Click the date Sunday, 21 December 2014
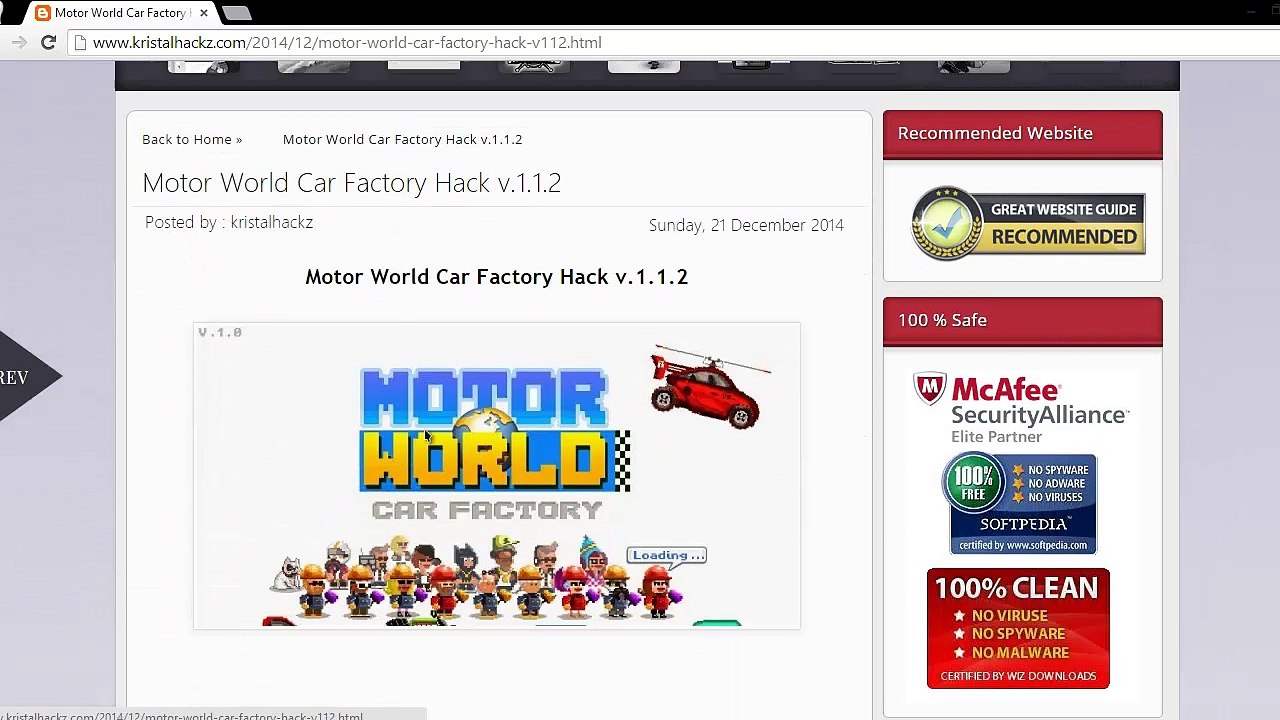Image resolution: width=1280 pixels, height=720 pixels. coord(746,225)
